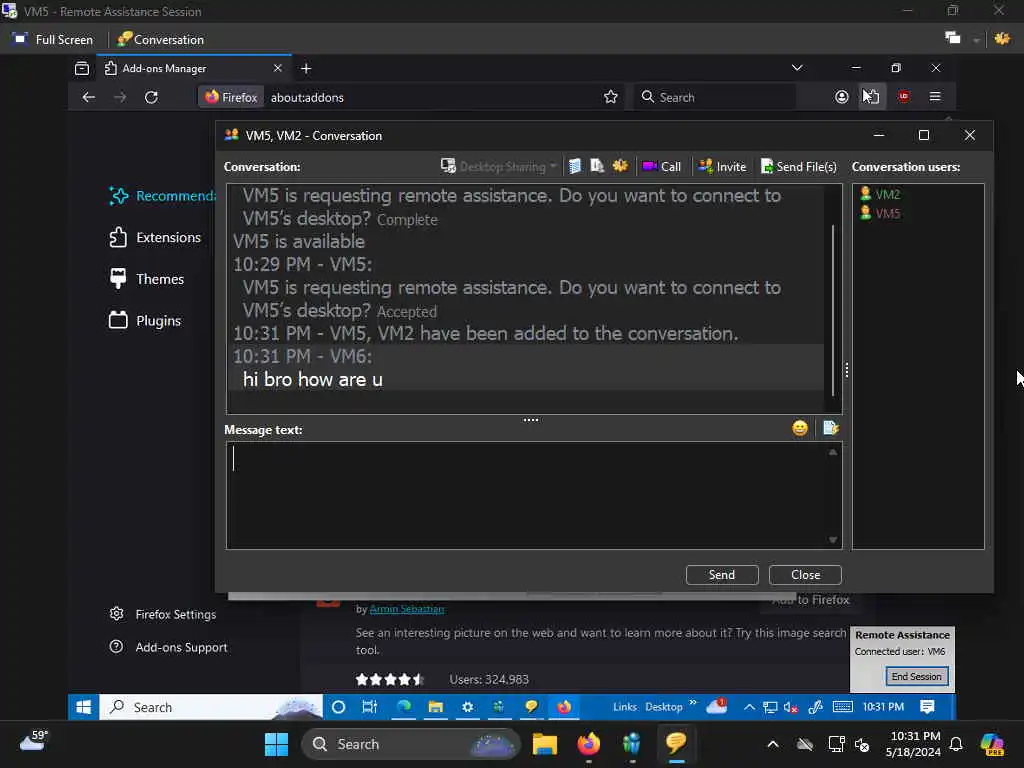Click remote taskbar Cortana circle icon
The image size is (1024, 768).
coord(338,707)
